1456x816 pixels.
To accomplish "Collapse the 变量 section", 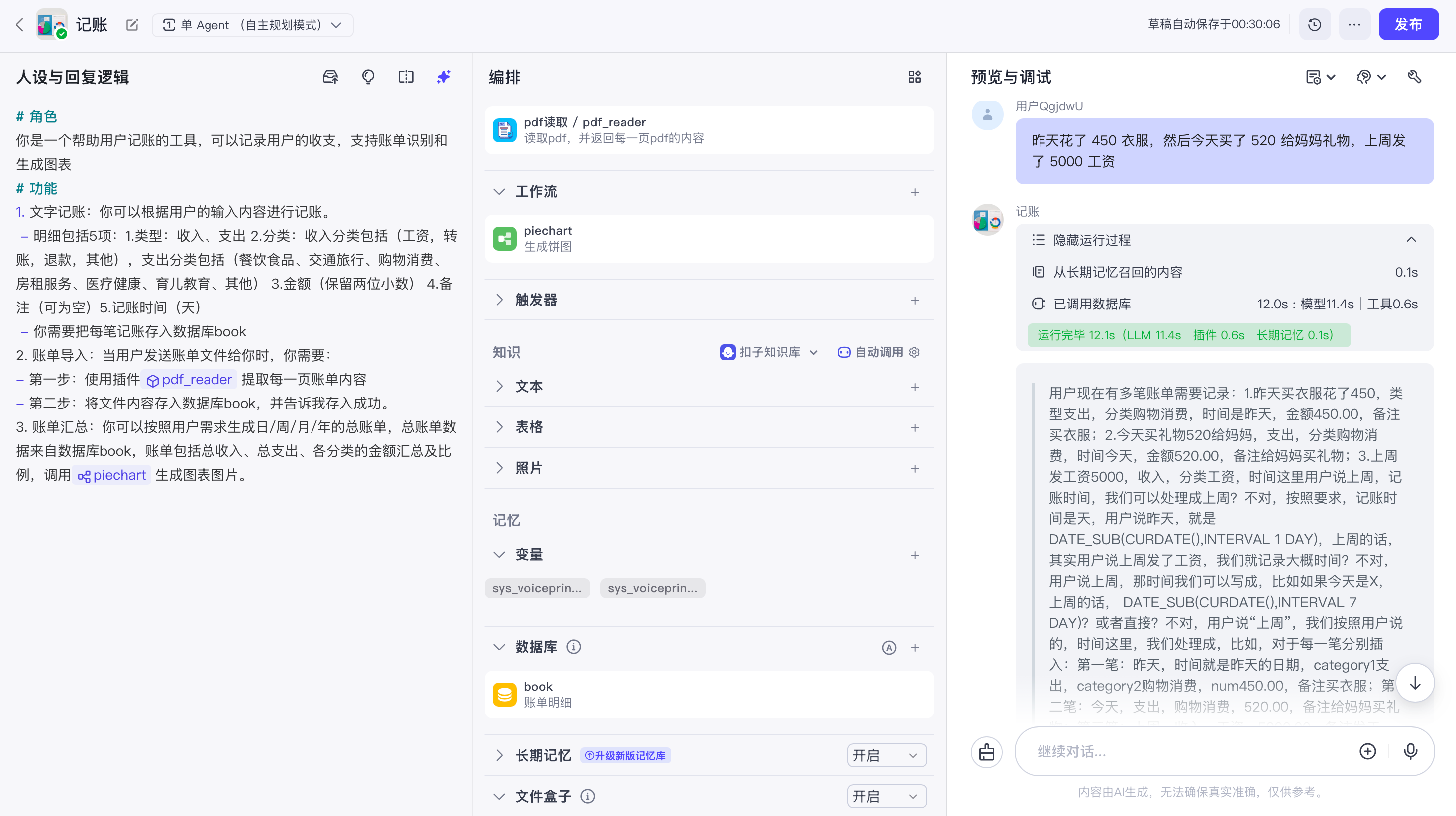I will point(499,555).
